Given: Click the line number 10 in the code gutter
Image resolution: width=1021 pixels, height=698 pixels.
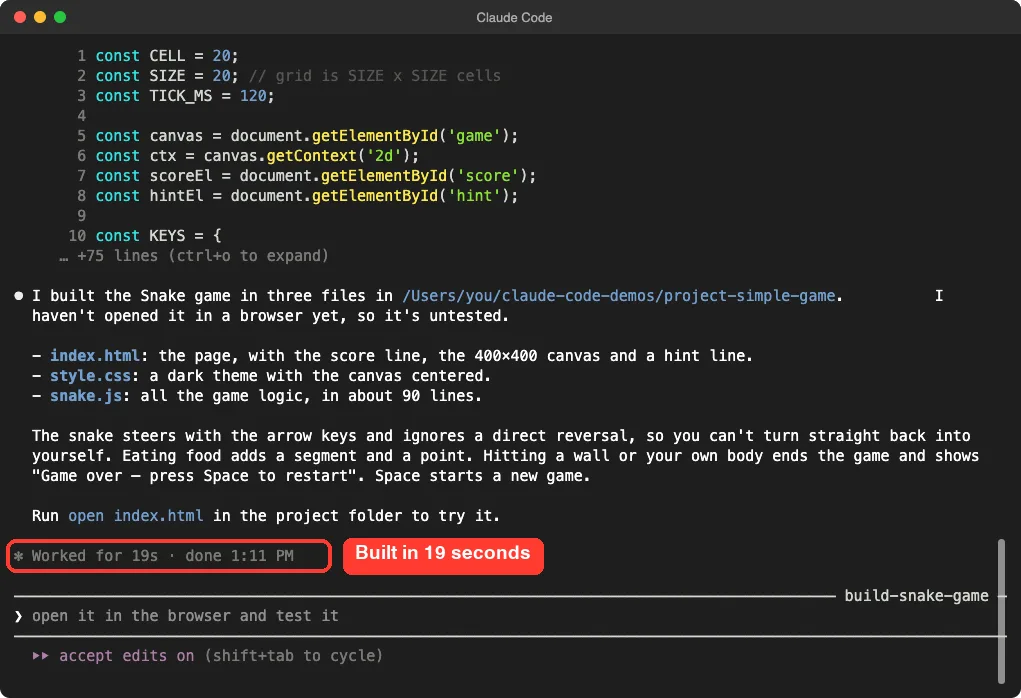Looking at the screenshot, I should click(77, 236).
